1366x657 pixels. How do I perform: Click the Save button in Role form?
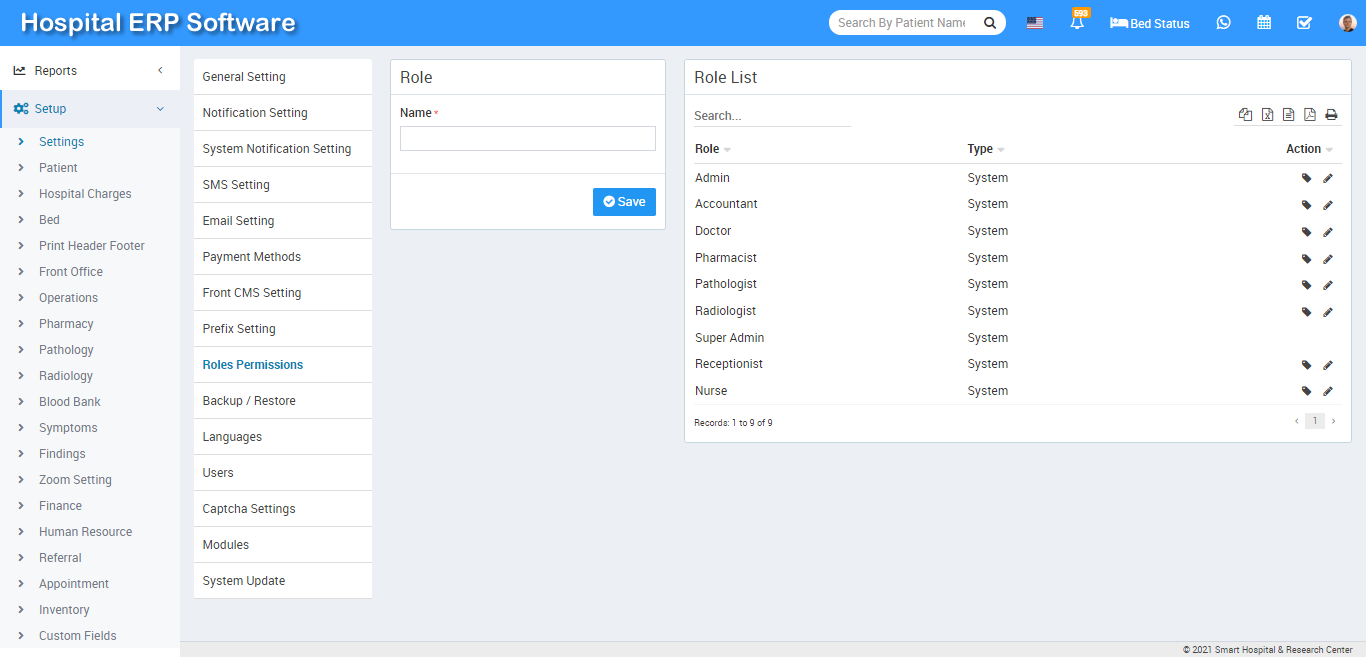(624, 202)
